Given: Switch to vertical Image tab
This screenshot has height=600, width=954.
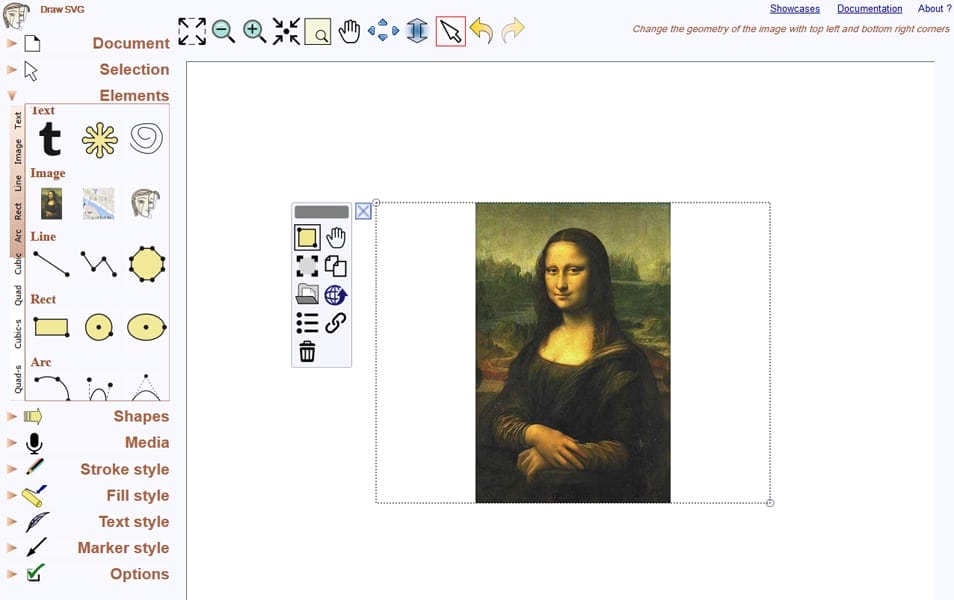Looking at the screenshot, I should [18, 151].
